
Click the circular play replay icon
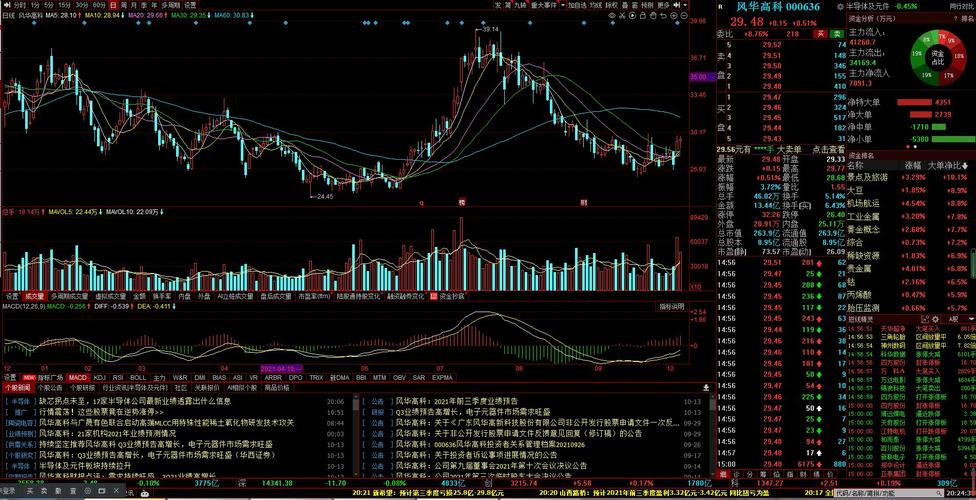(x=632, y=16)
